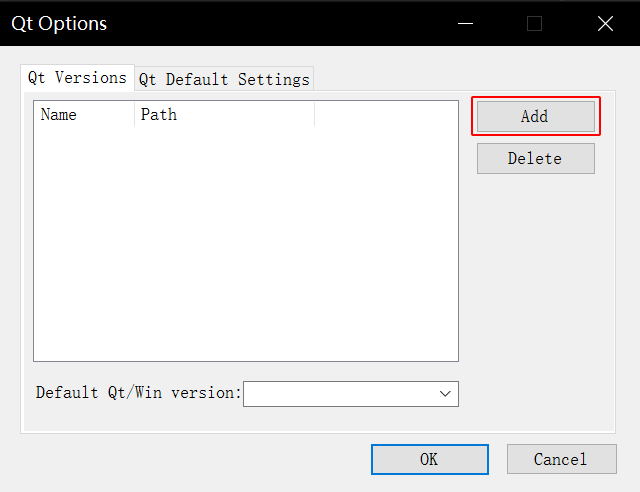Image resolution: width=640 pixels, height=492 pixels.
Task: Click the chevron arrow of the version dropdown
Action: pyautogui.click(x=445, y=394)
